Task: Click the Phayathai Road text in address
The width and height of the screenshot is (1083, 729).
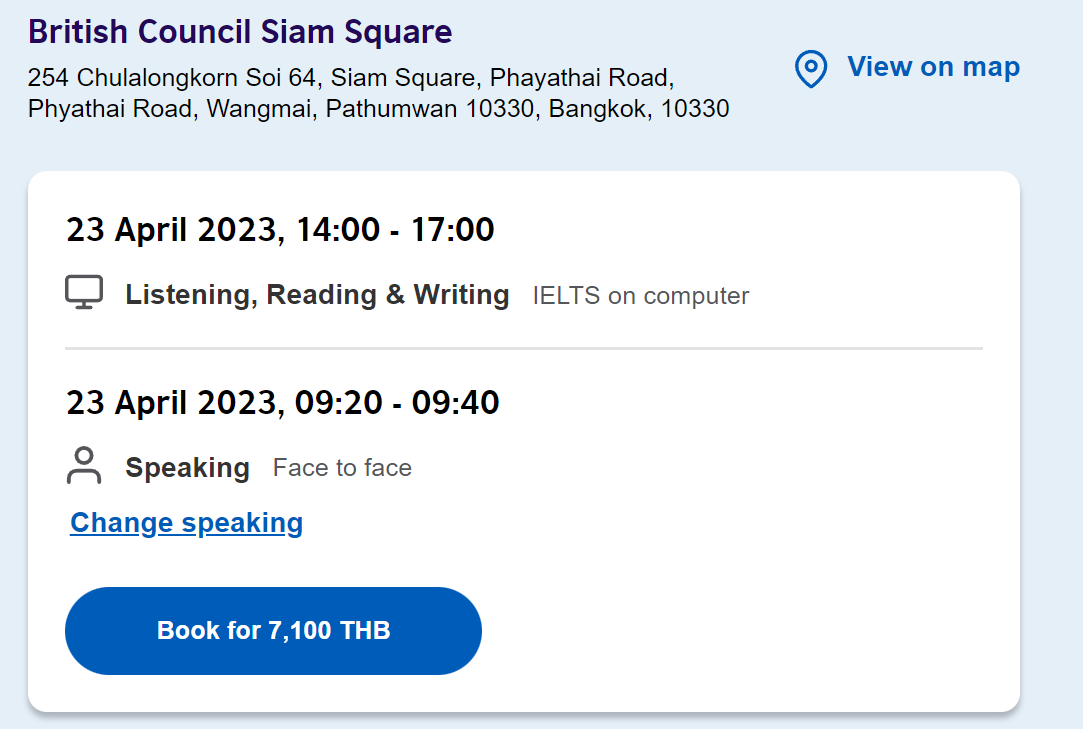Action: (x=581, y=77)
